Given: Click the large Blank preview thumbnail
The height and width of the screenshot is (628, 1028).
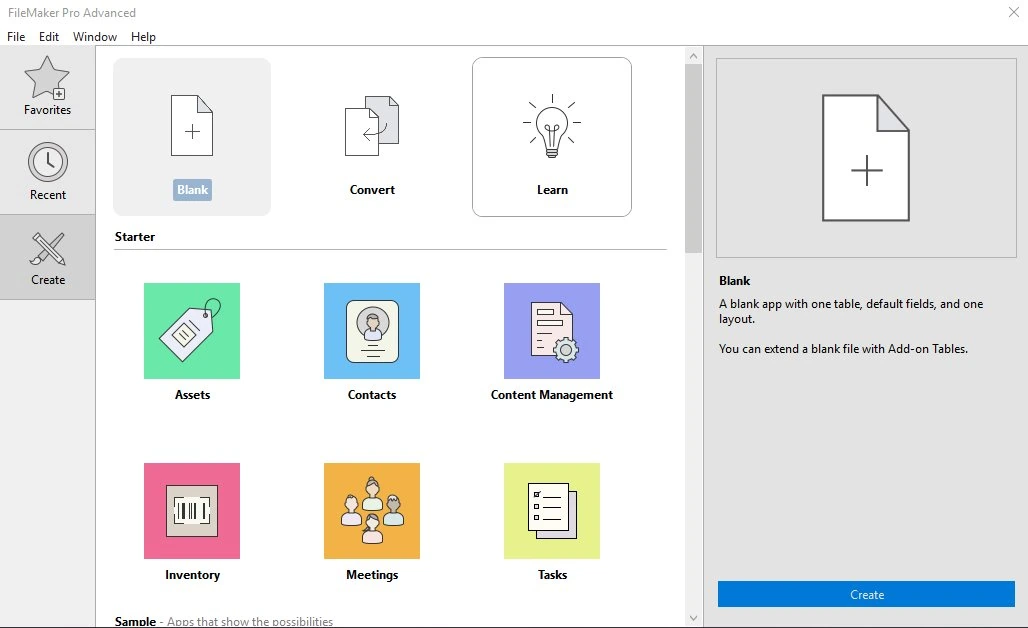Looking at the screenshot, I should tap(866, 158).
